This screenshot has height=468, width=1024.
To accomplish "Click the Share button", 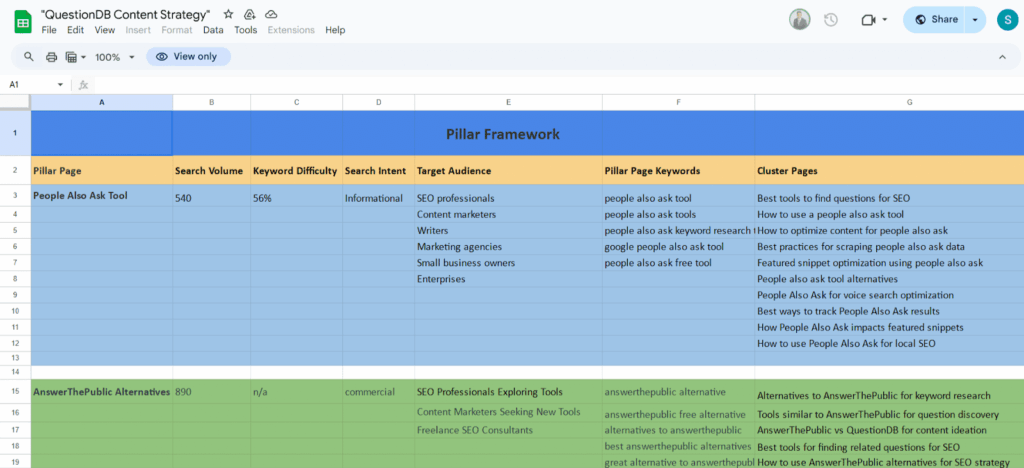I will 936,20.
